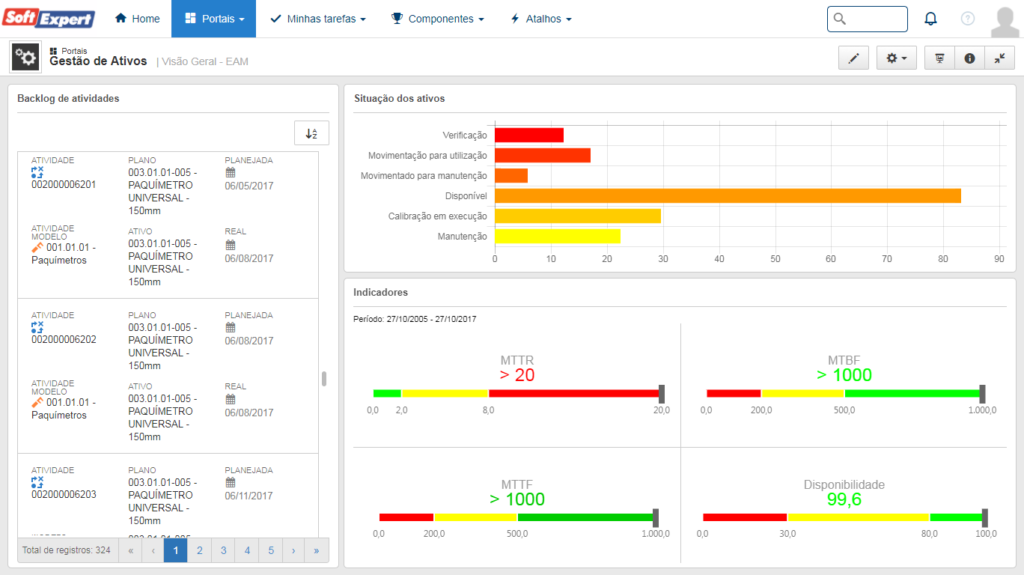Click the SoftExpert logo
This screenshot has width=1024, height=575.
tap(49, 19)
